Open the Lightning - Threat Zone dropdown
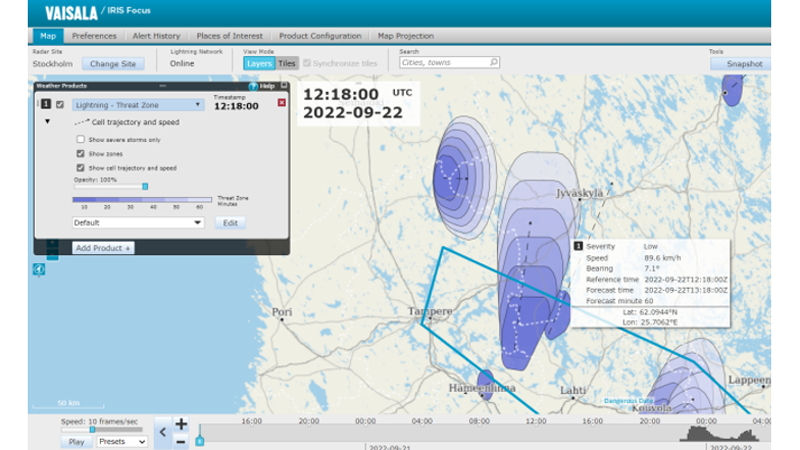Screen dimensions: 800x450 point(138,104)
